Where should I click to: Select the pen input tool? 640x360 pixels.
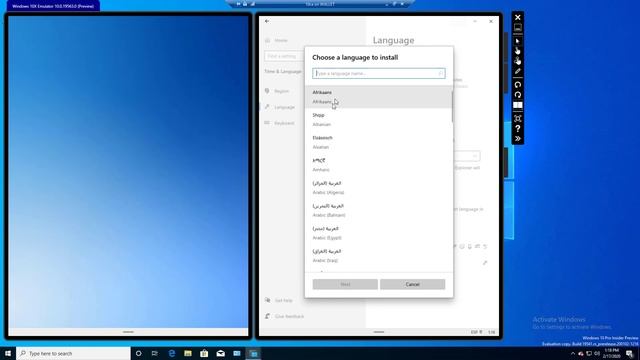point(518,71)
